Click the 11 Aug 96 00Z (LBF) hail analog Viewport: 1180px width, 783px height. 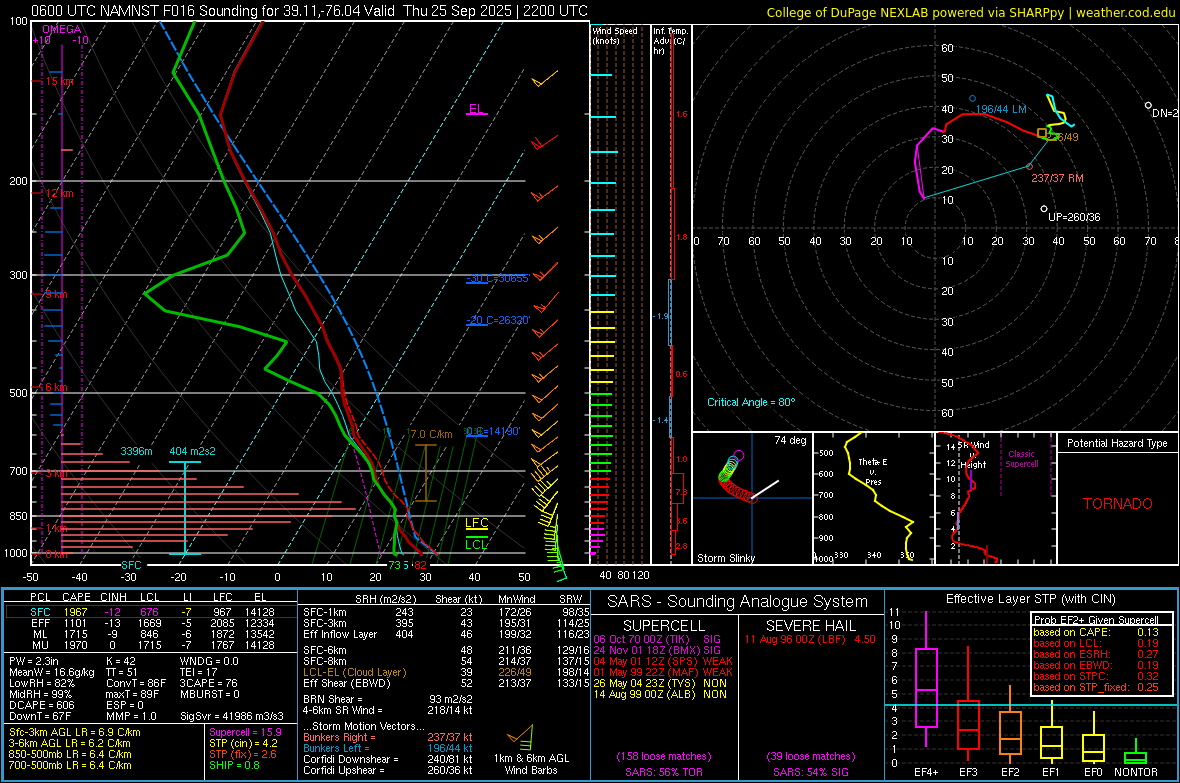810,639
